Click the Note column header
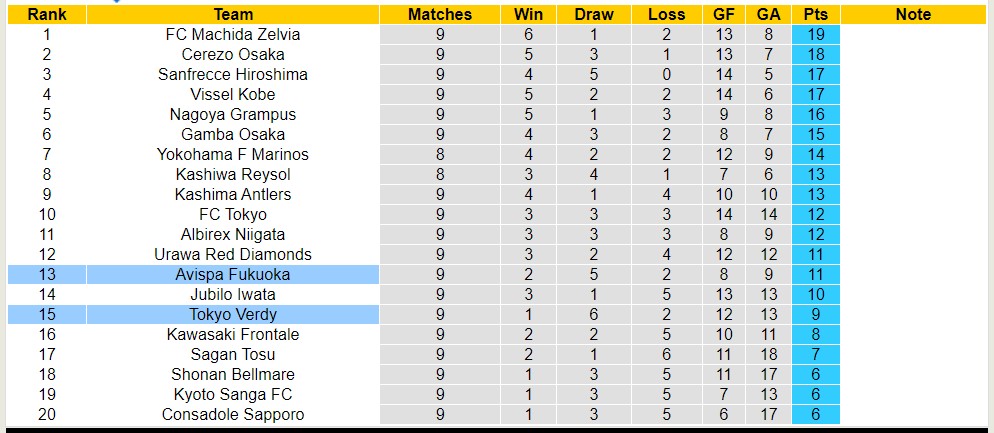Image resolution: width=994 pixels, height=433 pixels. click(913, 14)
